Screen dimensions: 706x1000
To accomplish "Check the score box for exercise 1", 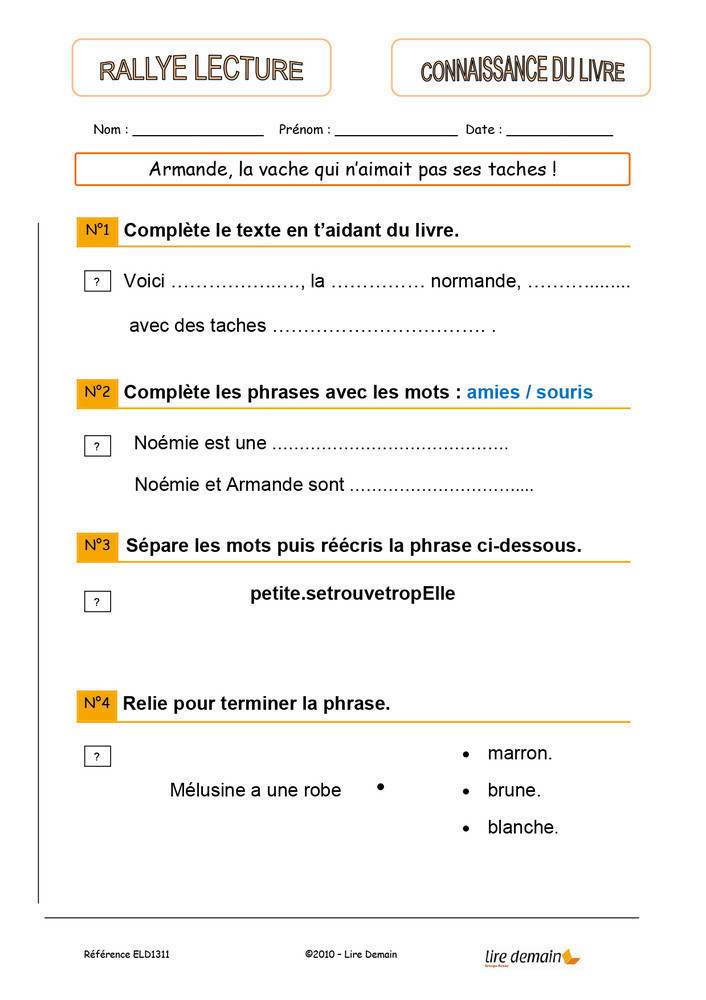I will coord(97,282).
